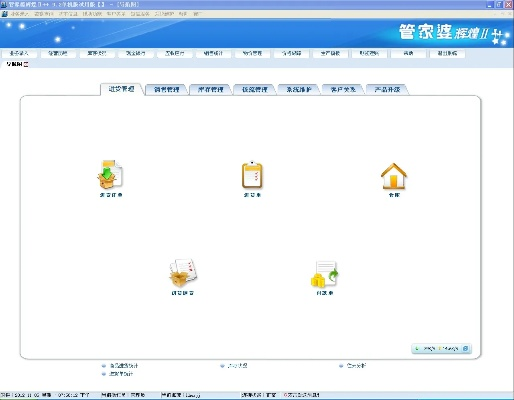Open the 进货订单 box-with-green-arrow icon
This screenshot has height=400, width=514.
click(x=110, y=174)
